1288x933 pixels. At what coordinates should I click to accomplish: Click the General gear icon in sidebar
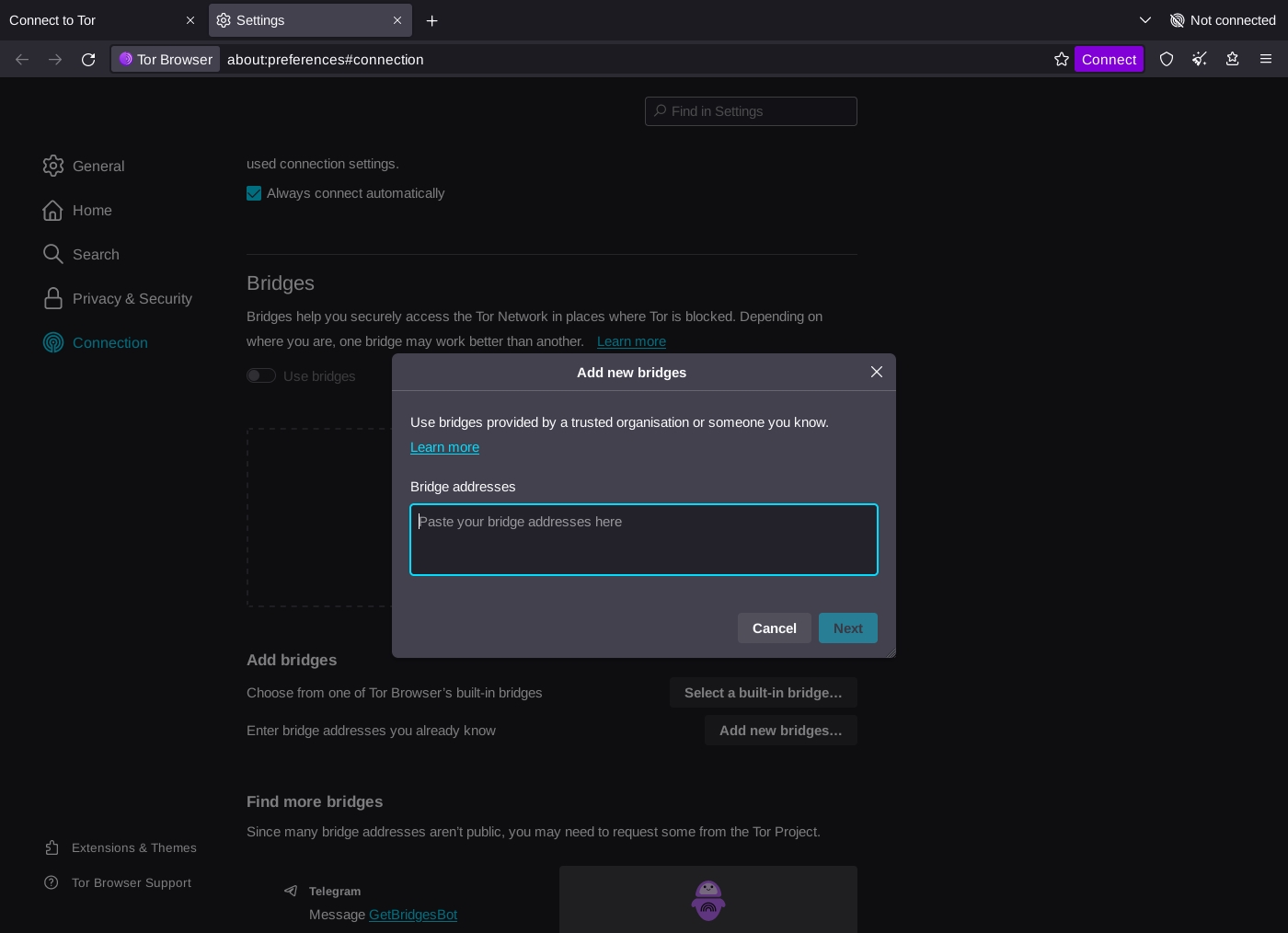pyautogui.click(x=53, y=166)
